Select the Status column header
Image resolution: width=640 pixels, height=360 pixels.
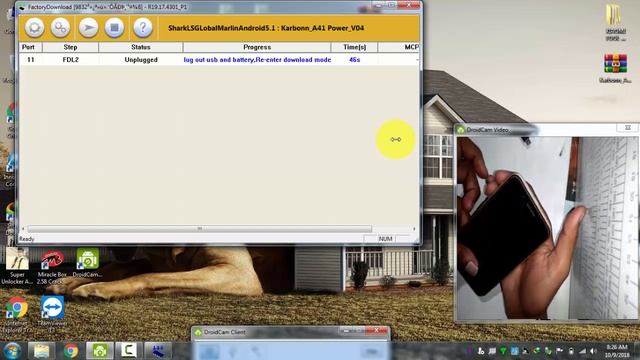(141, 47)
